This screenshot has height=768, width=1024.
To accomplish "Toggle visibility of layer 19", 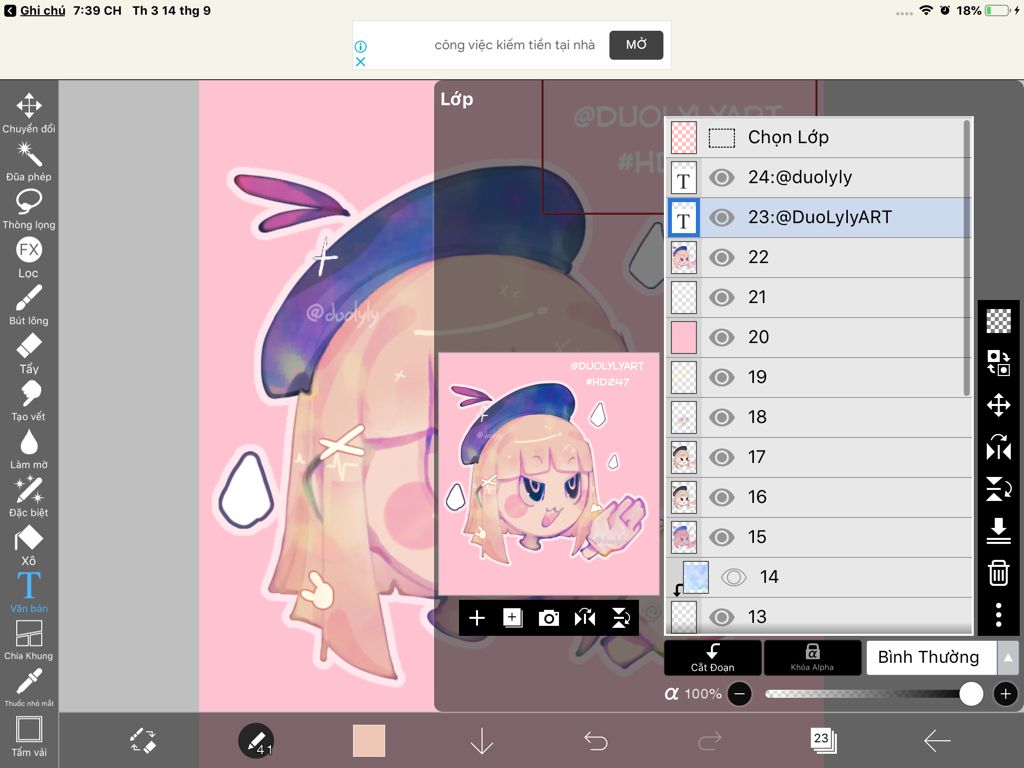I will [722, 377].
